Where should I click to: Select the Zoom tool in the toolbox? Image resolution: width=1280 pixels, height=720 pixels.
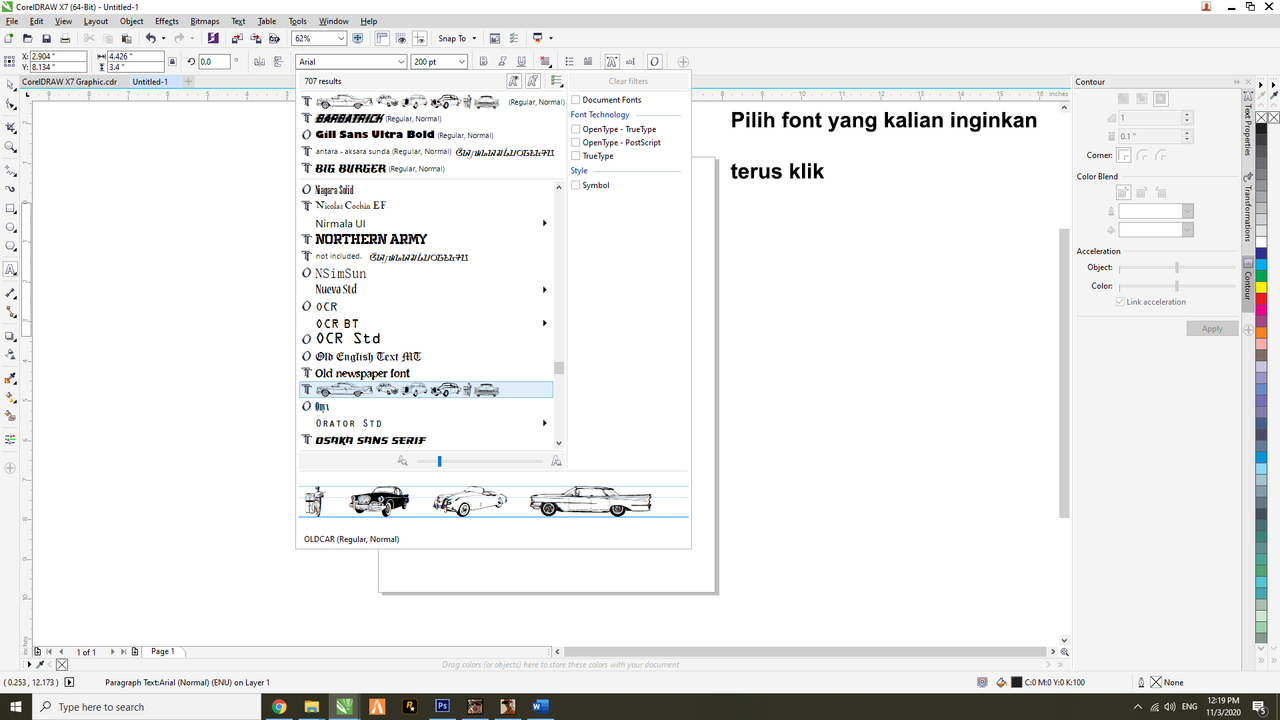pyautogui.click(x=10, y=147)
